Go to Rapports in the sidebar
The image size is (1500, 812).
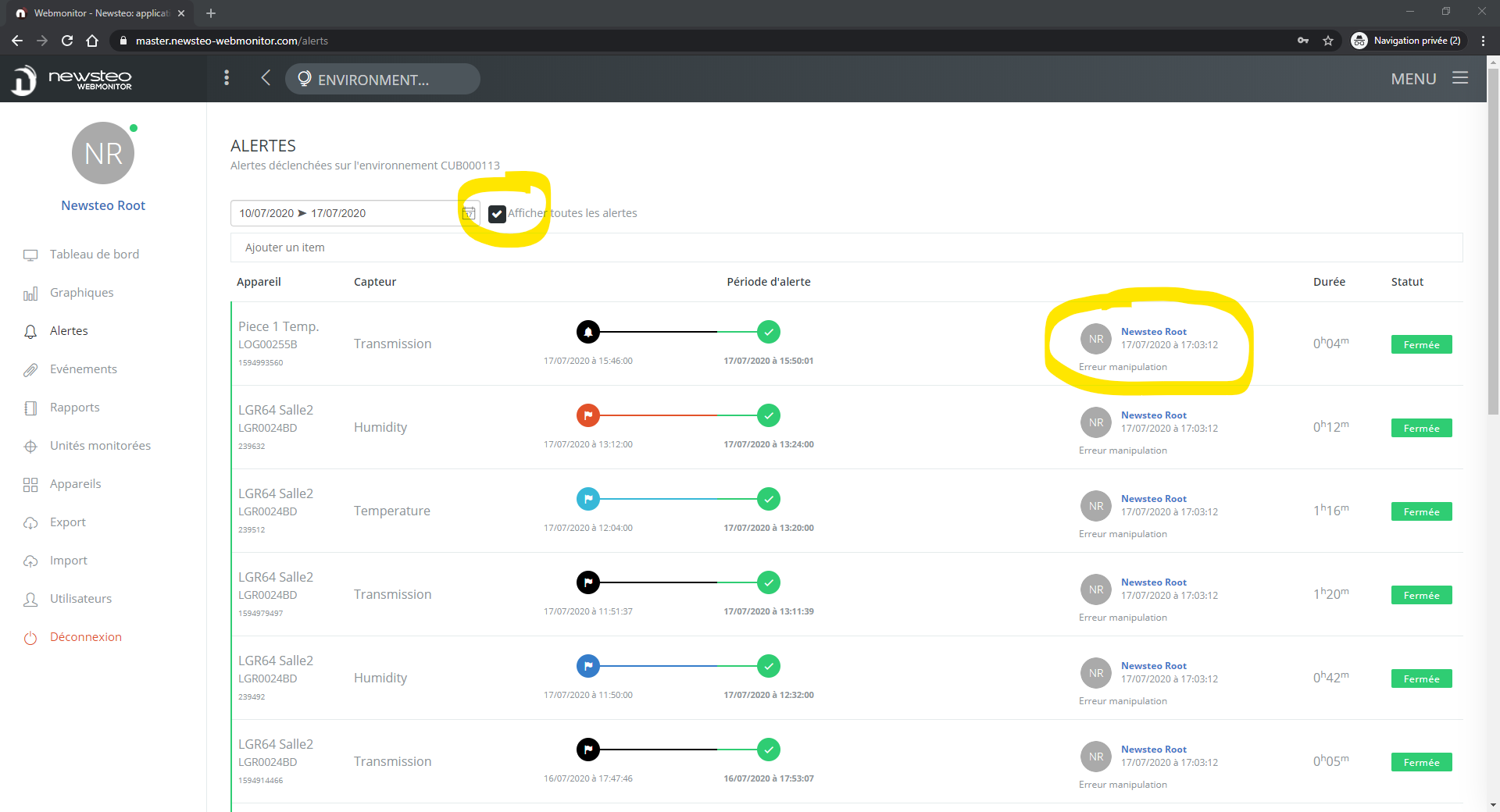point(74,408)
